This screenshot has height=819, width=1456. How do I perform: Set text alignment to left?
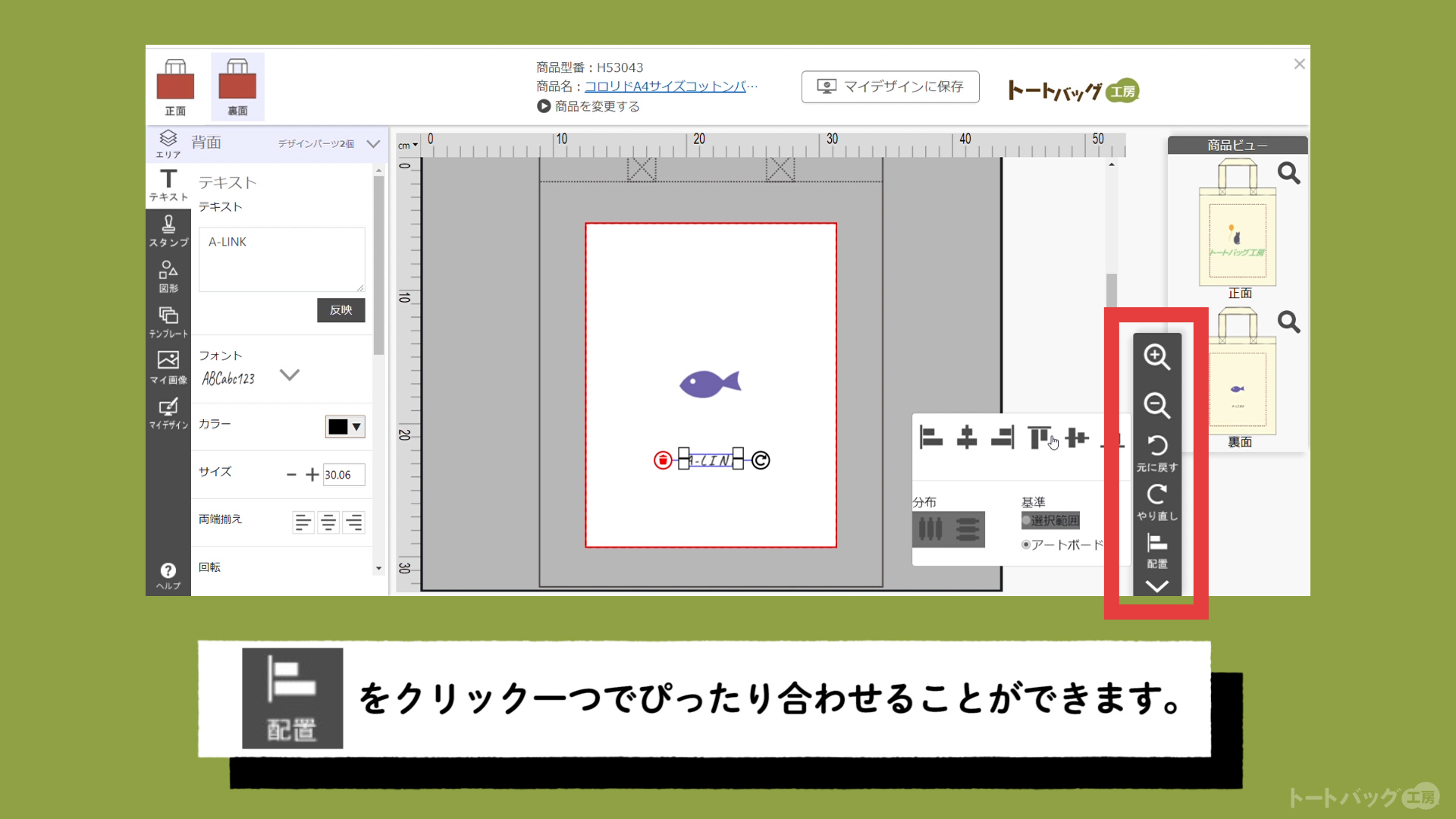tap(303, 522)
